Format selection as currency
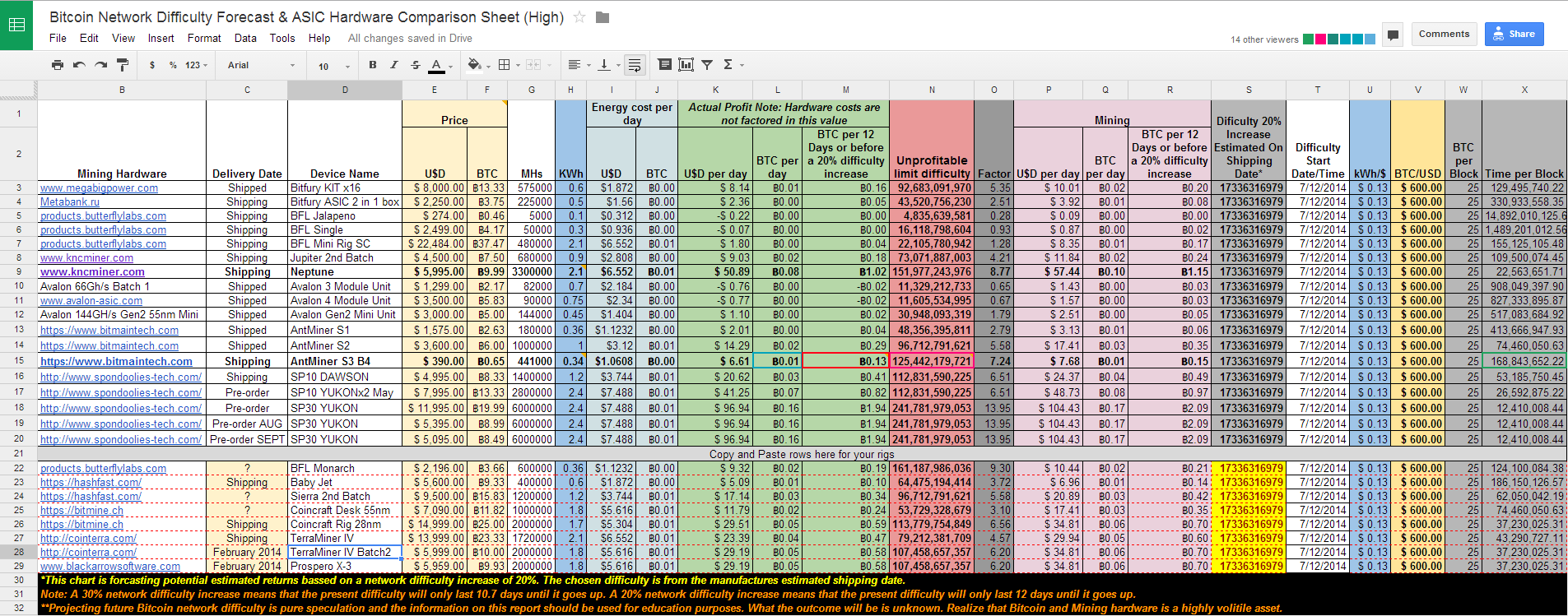Screen dimensions: 1568x616 click(152, 65)
